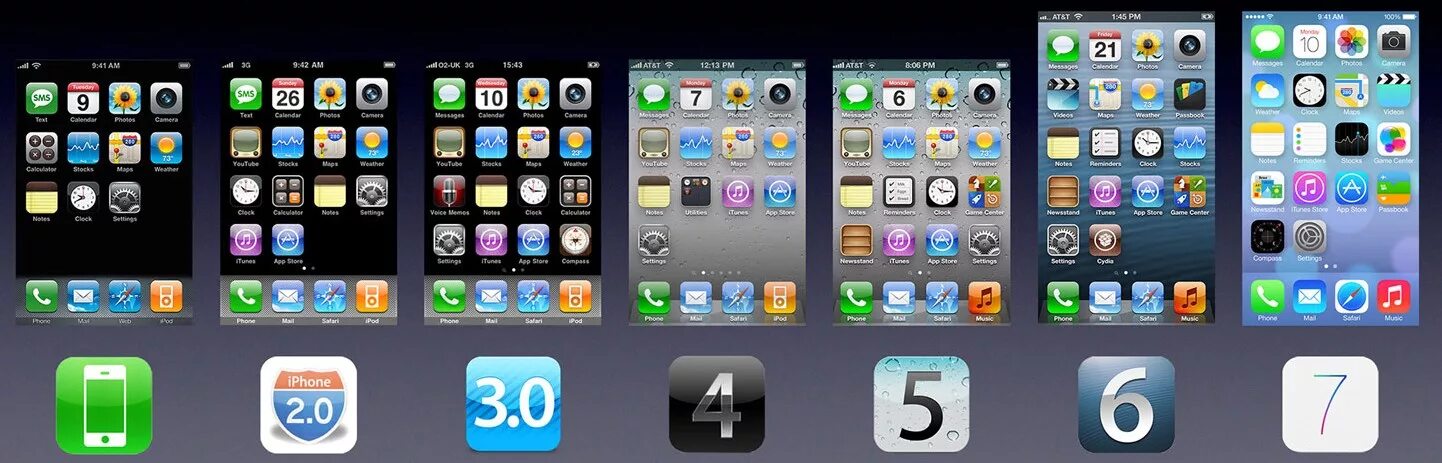Open the Utilities folder icon

click(x=696, y=191)
